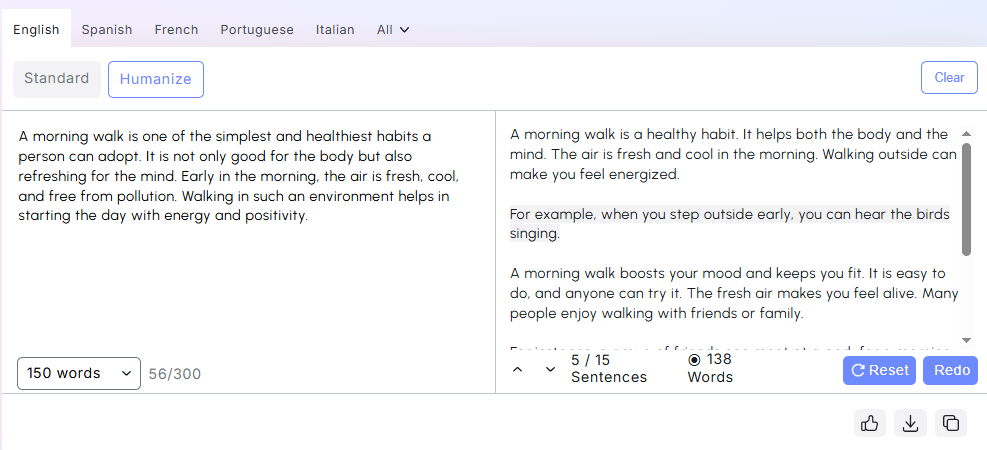Switch to Humanize mode
Screen dimensions: 987x450
(x=155, y=79)
